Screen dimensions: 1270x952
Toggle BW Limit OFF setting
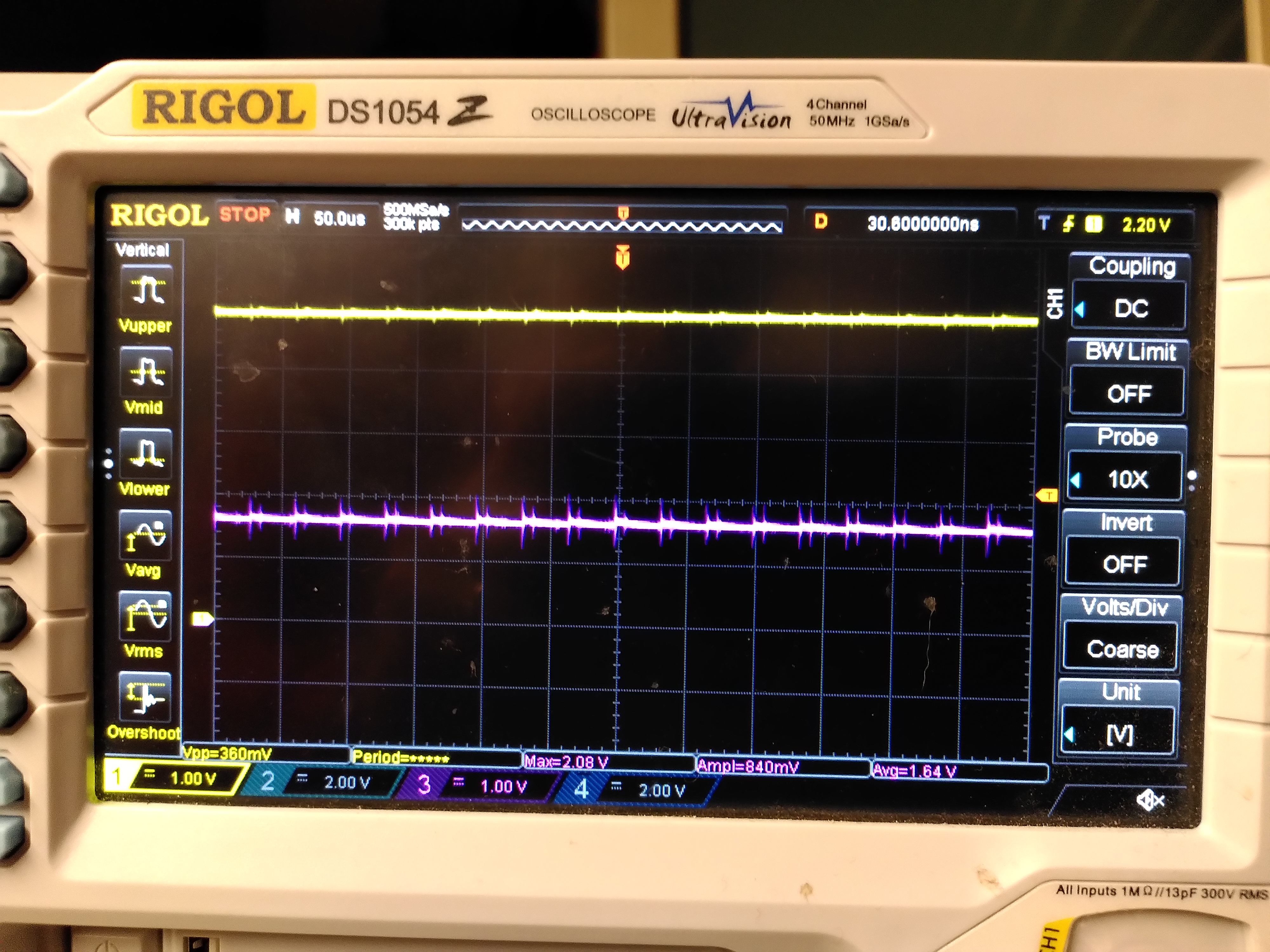point(1128,393)
